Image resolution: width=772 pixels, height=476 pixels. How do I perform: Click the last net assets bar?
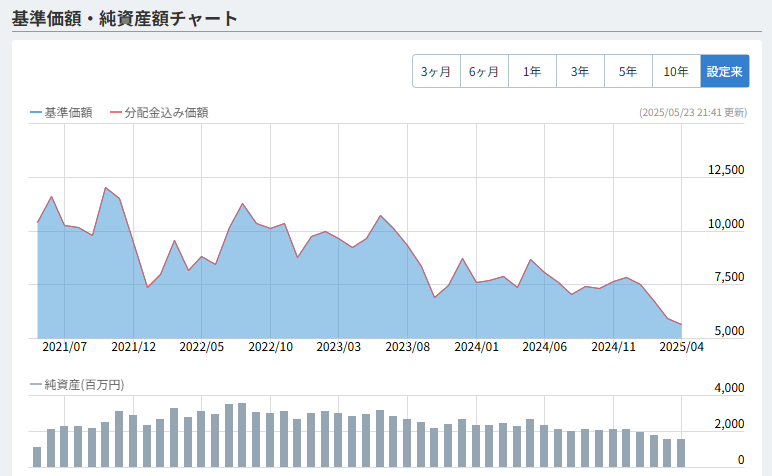(680, 453)
